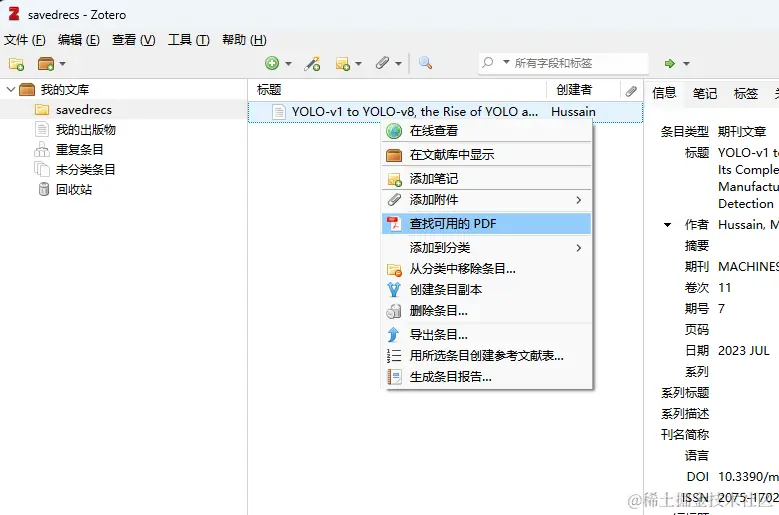Choose 在线查看 from the context menu
The height and width of the screenshot is (515, 779).
click(x=487, y=131)
